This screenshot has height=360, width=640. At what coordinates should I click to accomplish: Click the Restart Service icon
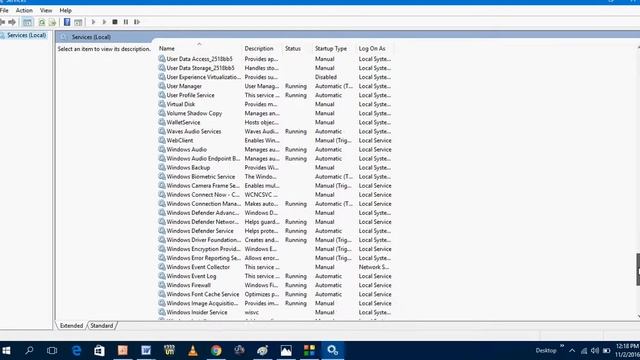(137, 22)
